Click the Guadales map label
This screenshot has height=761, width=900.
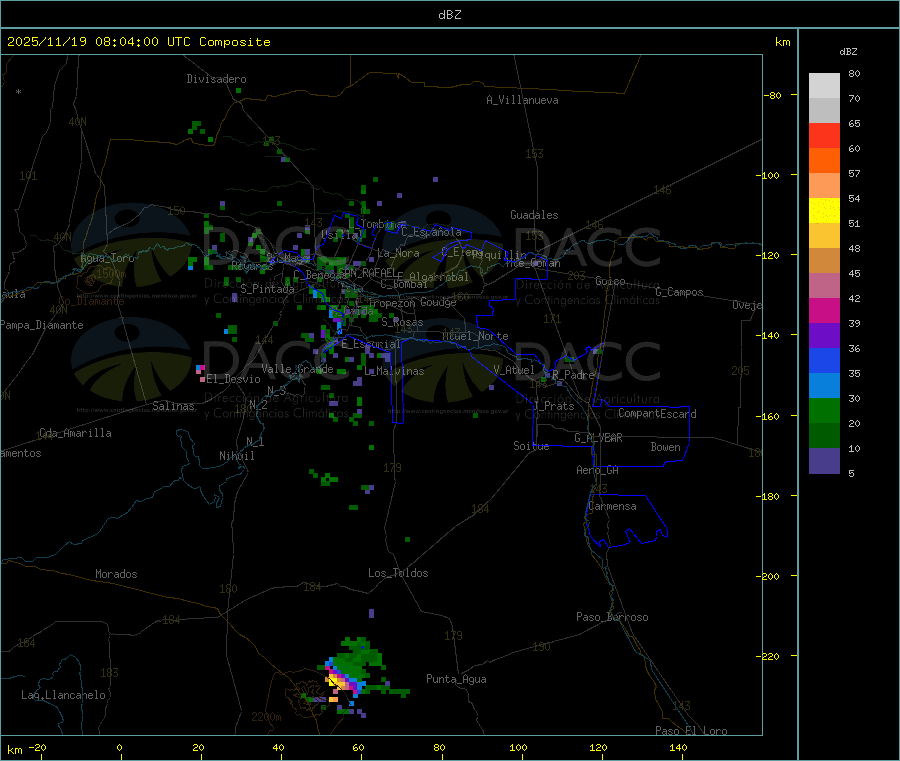(534, 215)
